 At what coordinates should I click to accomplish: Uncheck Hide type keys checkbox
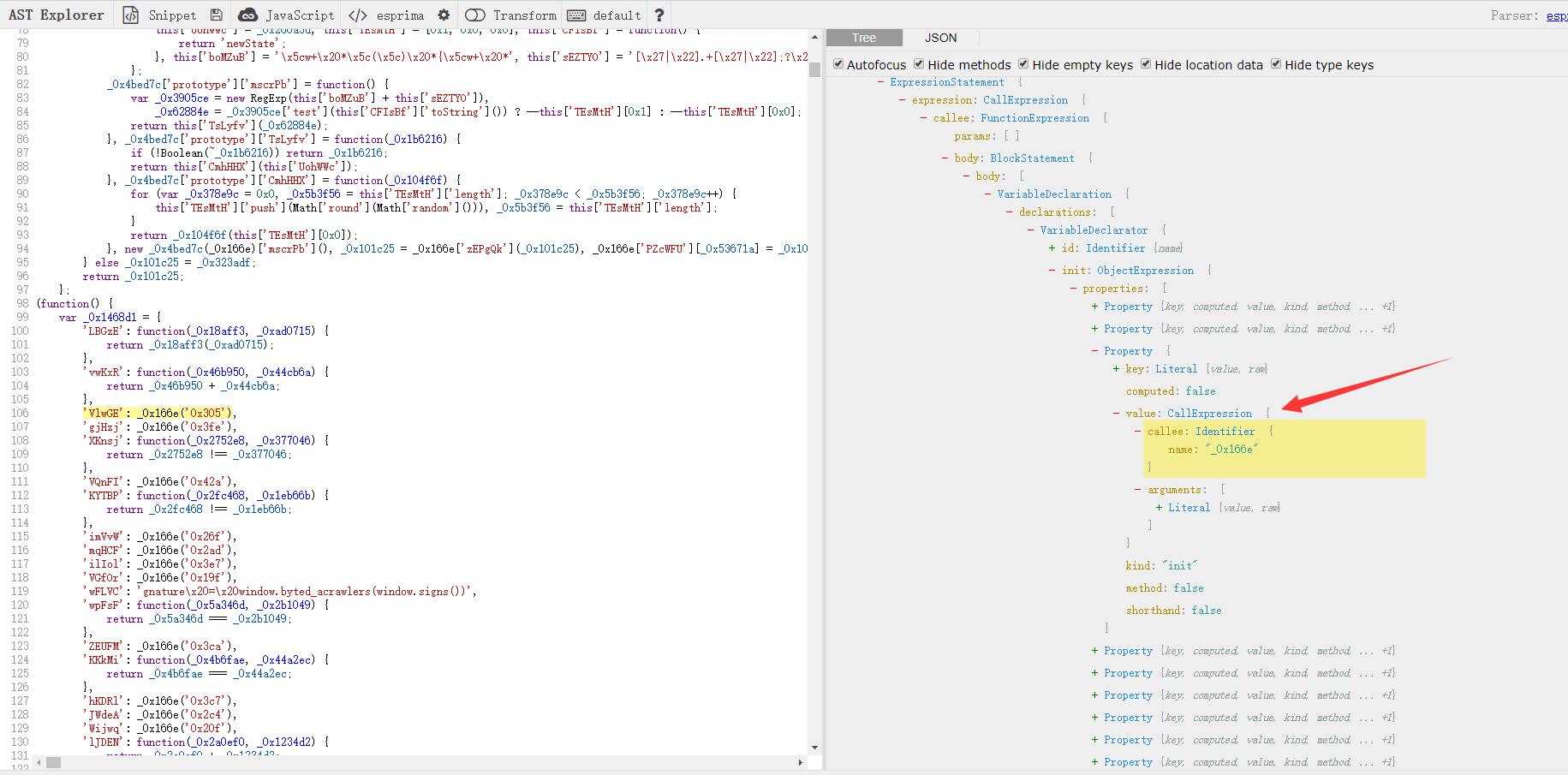point(1276,64)
